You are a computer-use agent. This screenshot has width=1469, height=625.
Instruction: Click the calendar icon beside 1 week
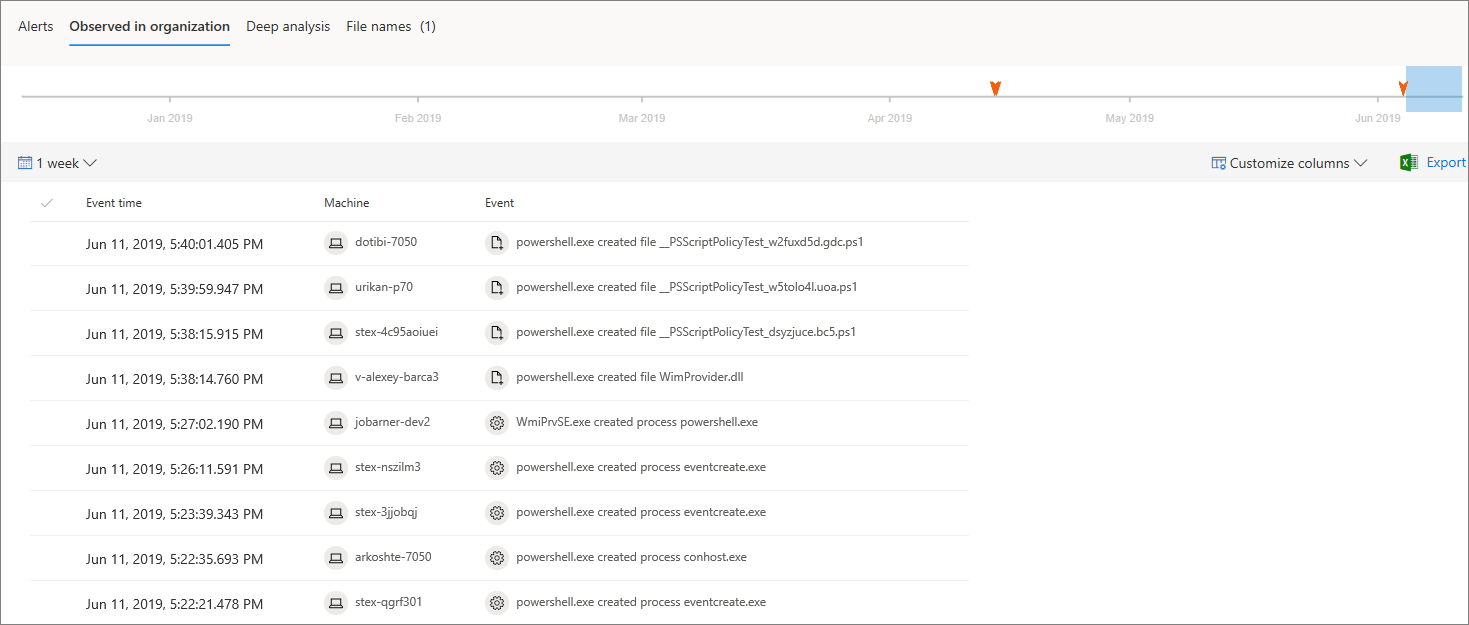(x=25, y=163)
